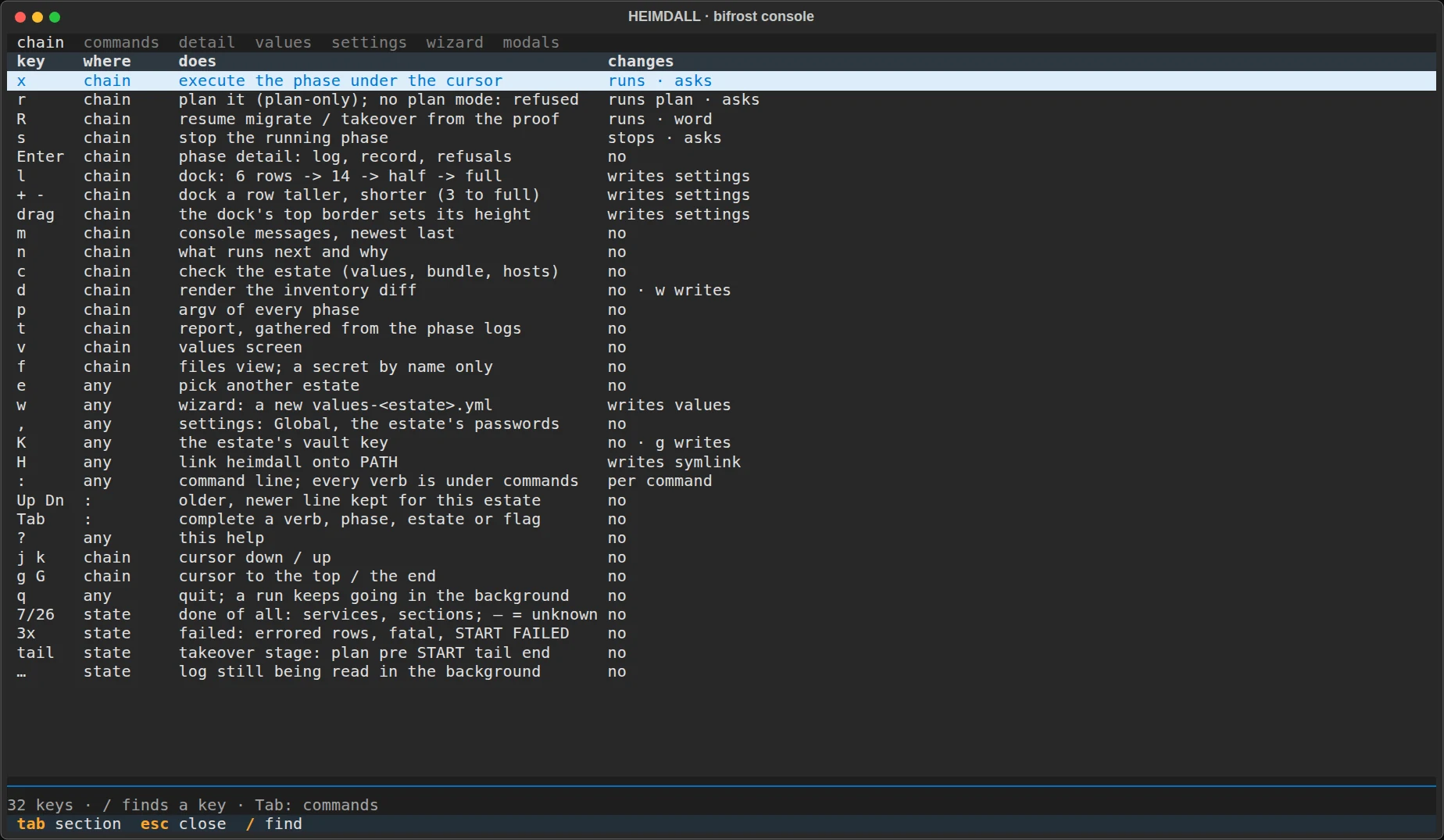Click row 'log still being read in the background'
1444x840 pixels.
721,671
